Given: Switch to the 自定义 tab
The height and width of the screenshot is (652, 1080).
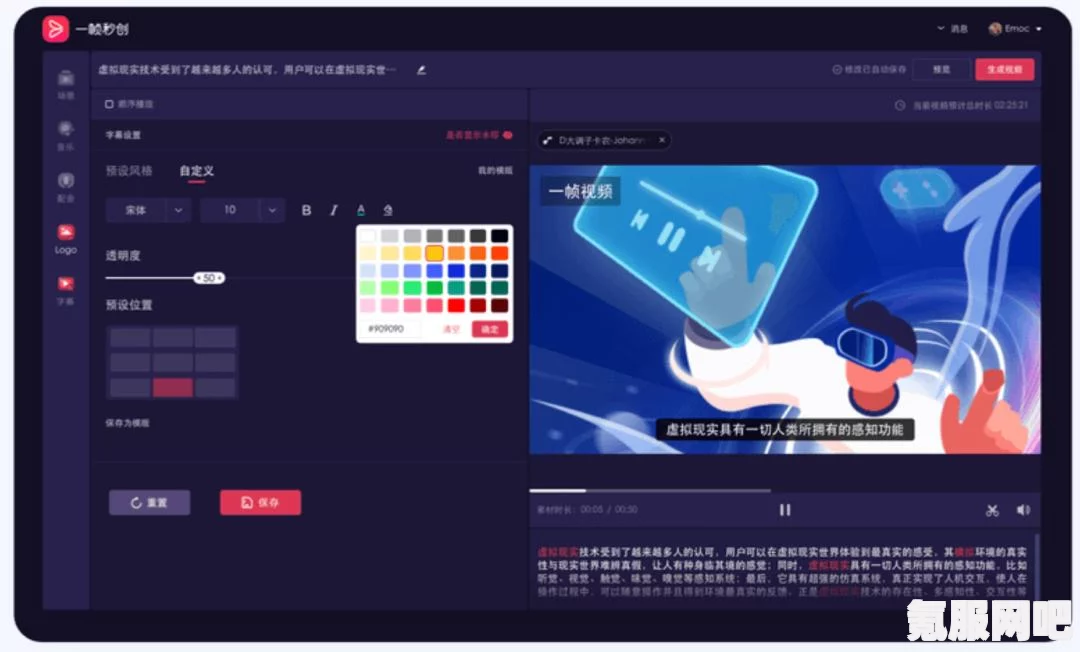Looking at the screenshot, I should point(196,171).
